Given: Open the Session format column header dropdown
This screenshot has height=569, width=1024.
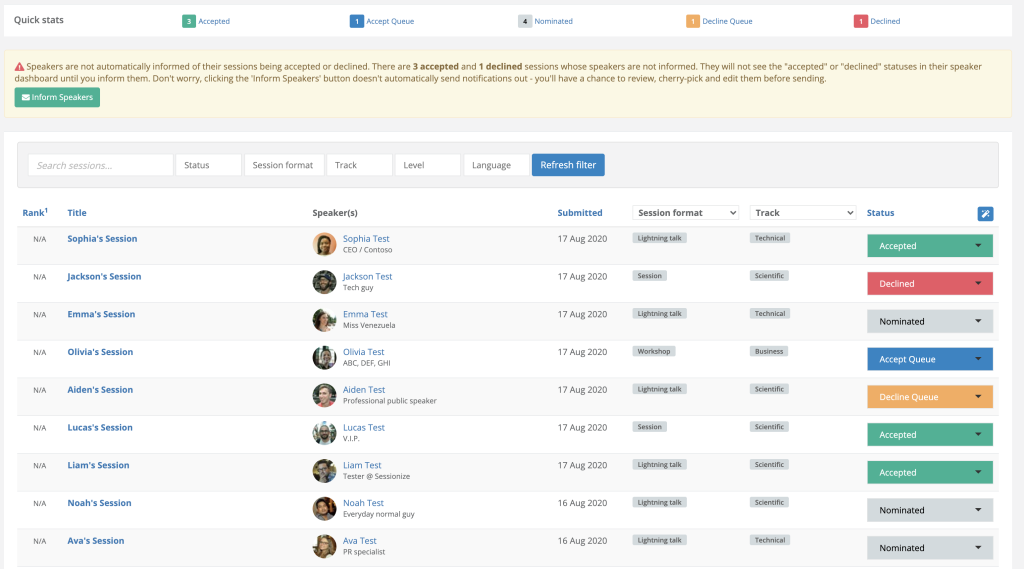Looking at the screenshot, I should (685, 213).
